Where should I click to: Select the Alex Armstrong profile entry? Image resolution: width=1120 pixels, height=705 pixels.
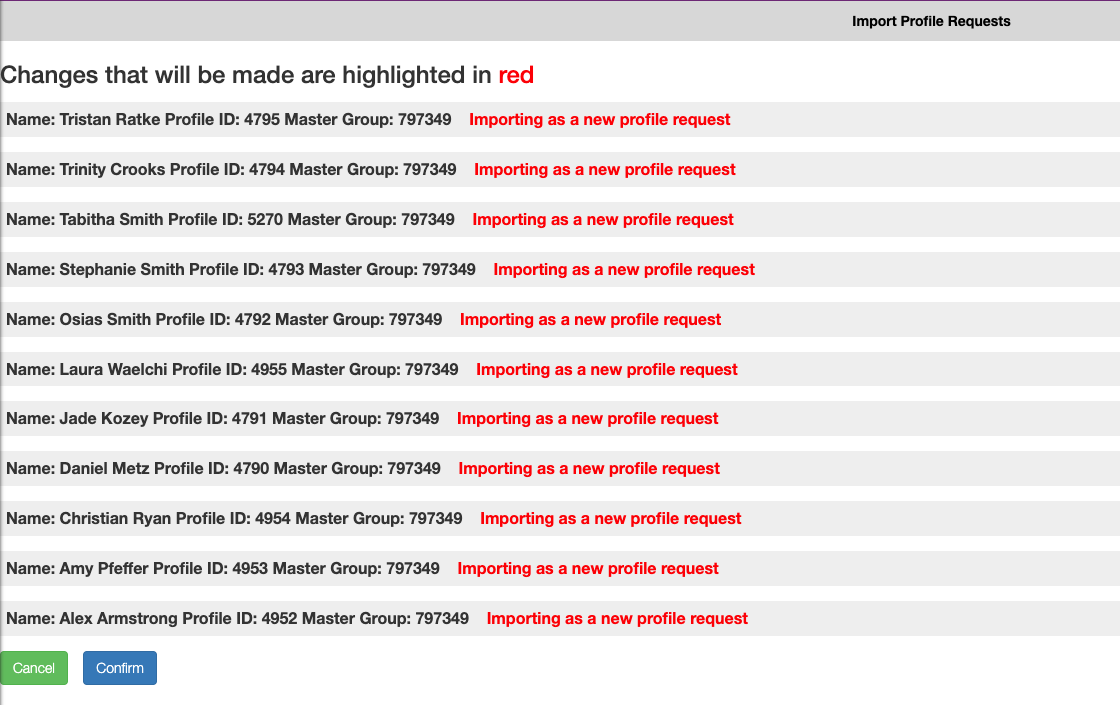click(237, 619)
